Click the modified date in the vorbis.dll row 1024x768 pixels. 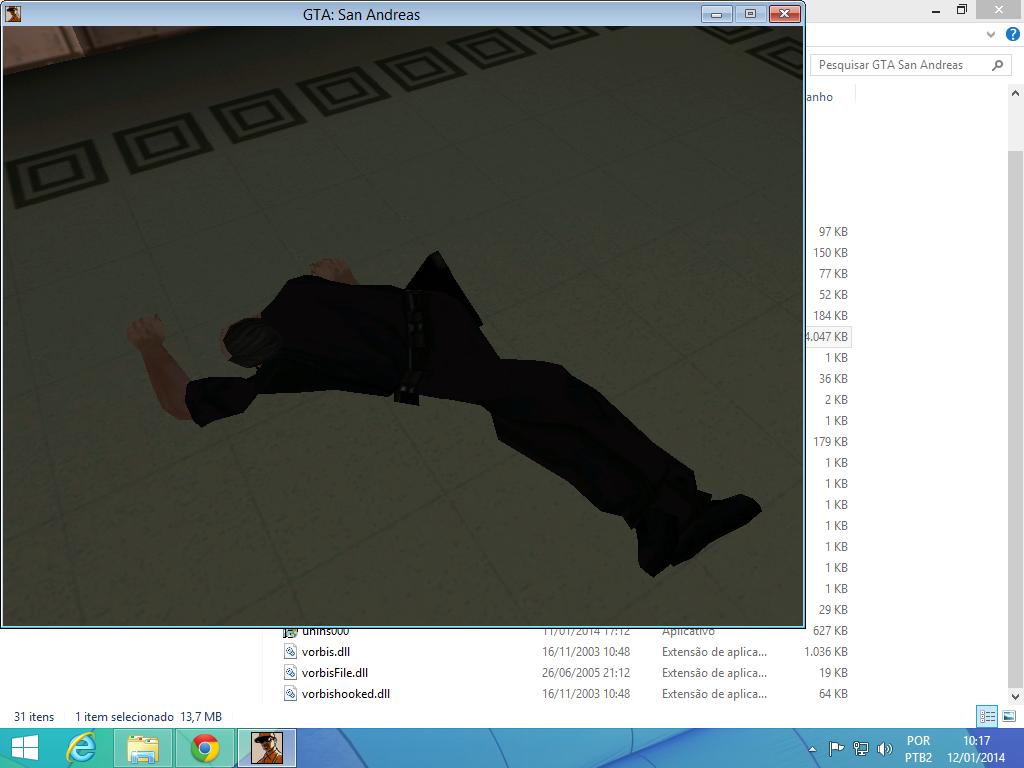(x=586, y=652)
